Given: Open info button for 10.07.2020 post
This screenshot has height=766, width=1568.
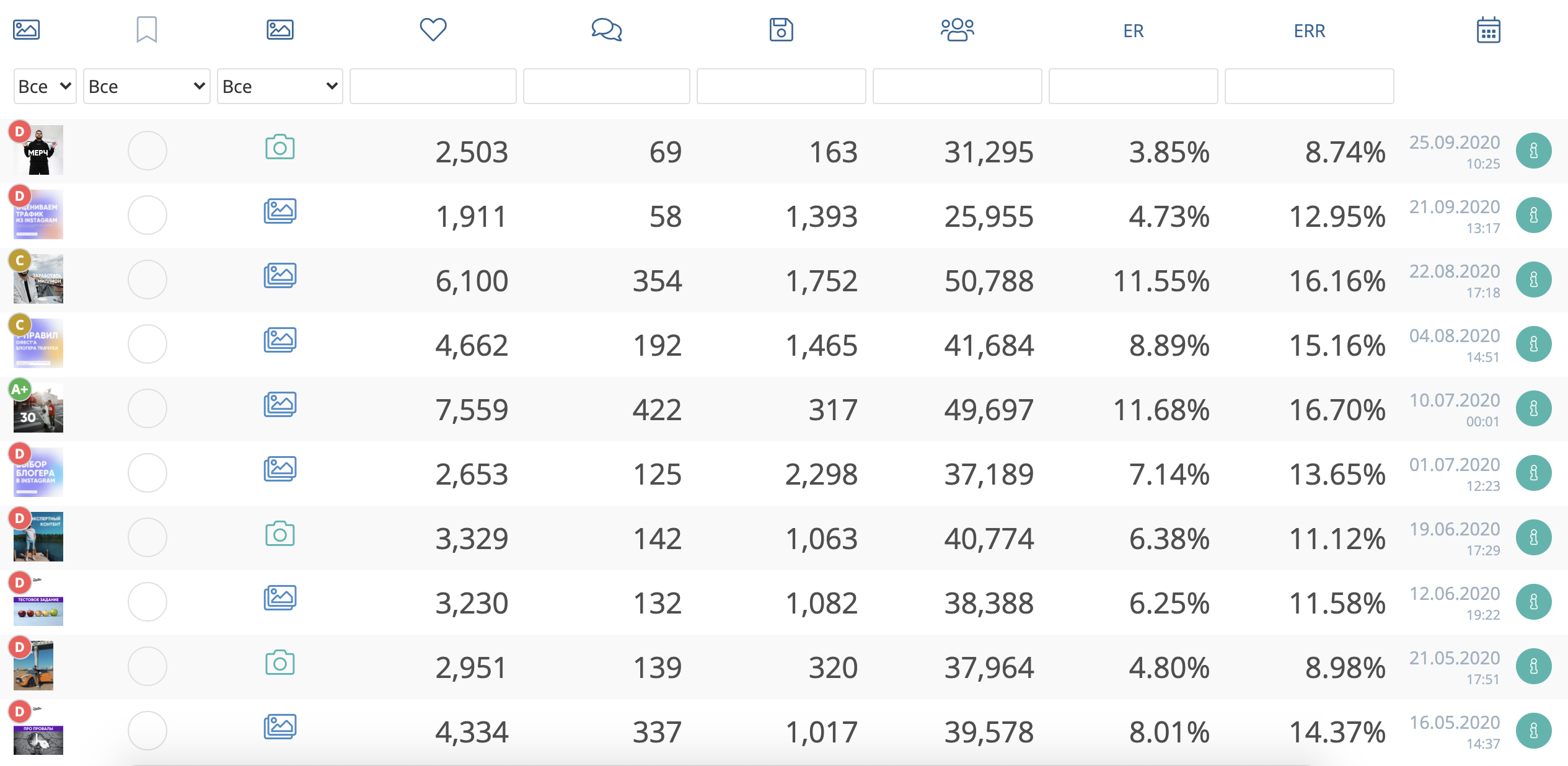Looking at the screenshot, I should [1533, 408].
